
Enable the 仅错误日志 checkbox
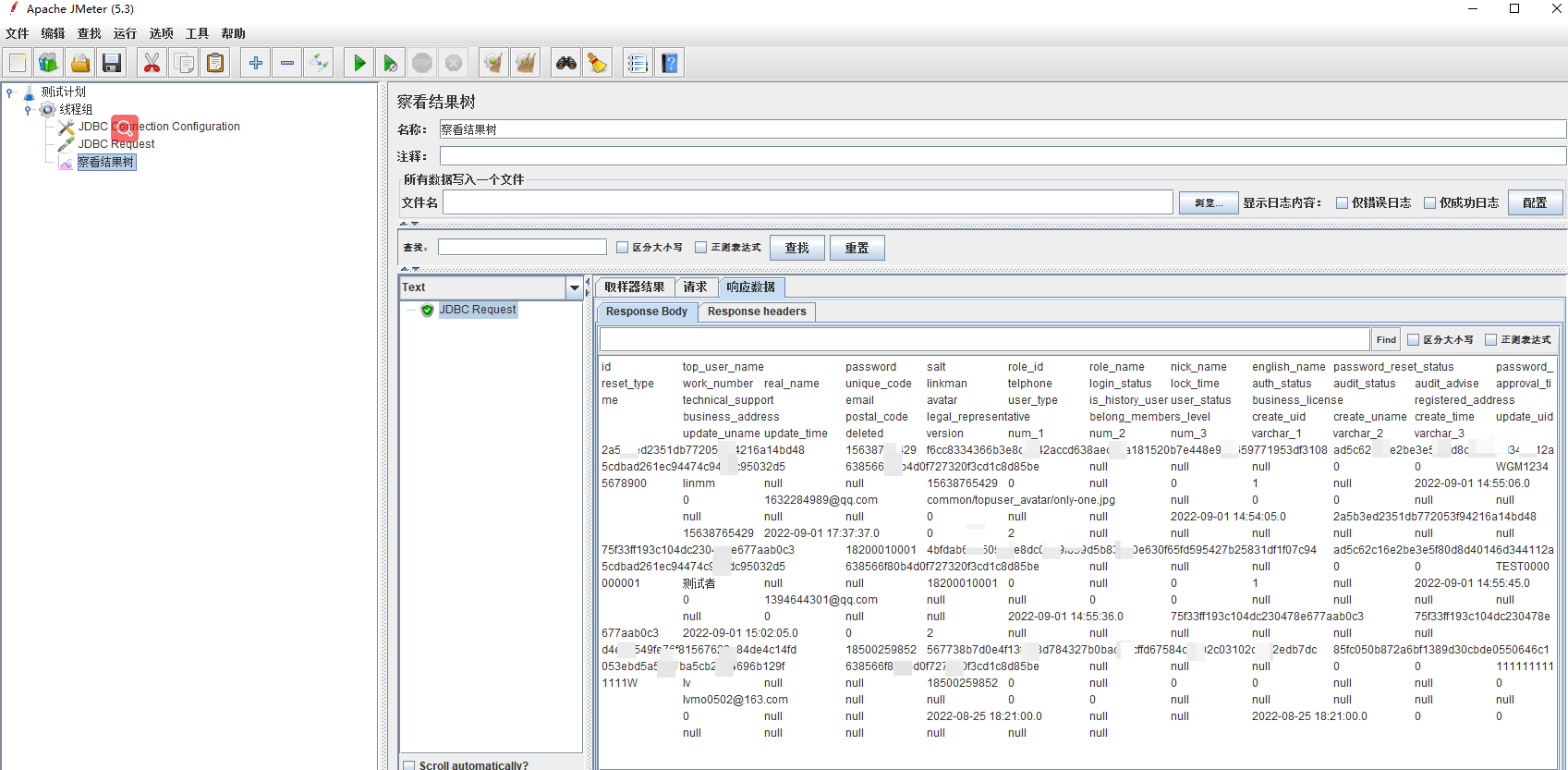(1342, 203)
